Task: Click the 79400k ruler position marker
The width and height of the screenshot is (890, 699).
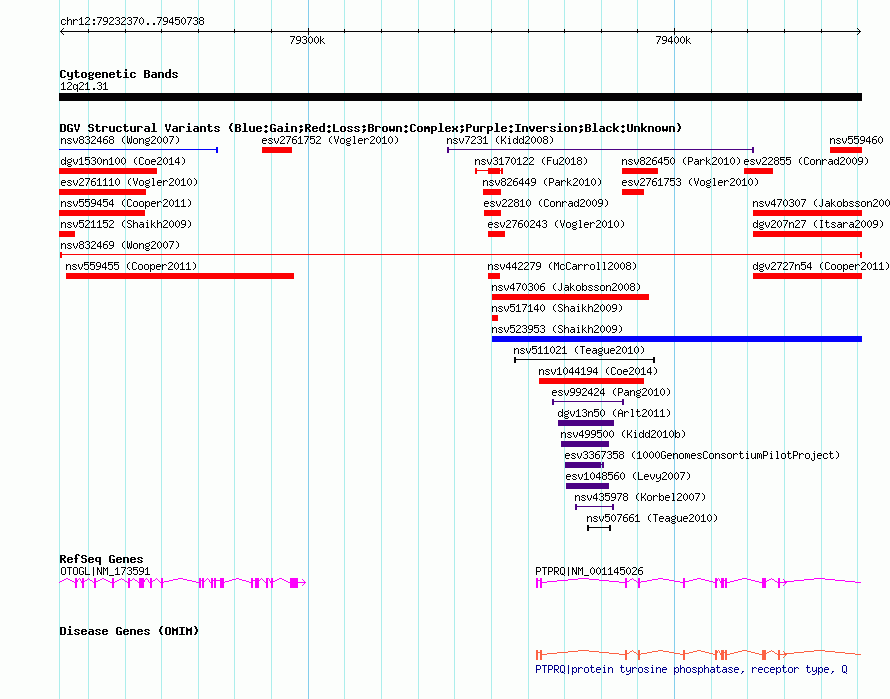Action: pyautogui.click(x=673, y=40)
